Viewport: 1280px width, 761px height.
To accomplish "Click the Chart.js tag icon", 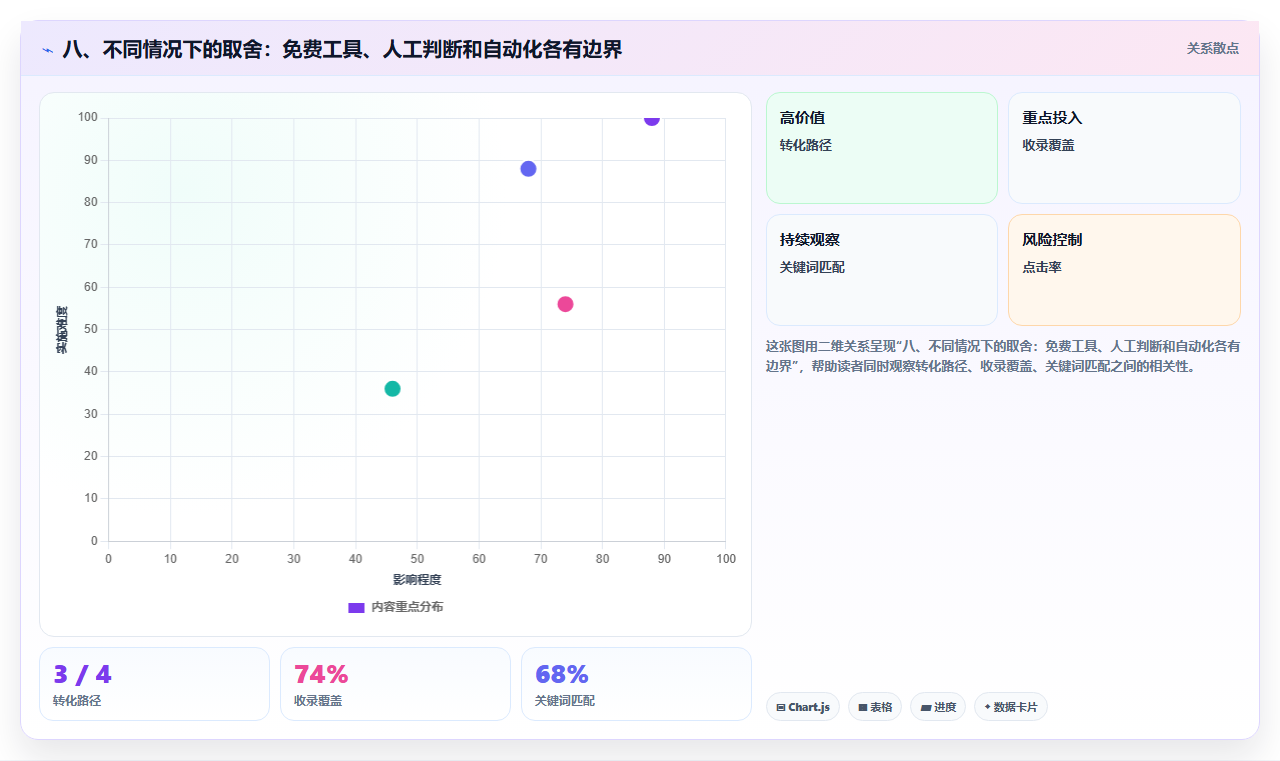I will pyautogui.click(x=781, y=707).
